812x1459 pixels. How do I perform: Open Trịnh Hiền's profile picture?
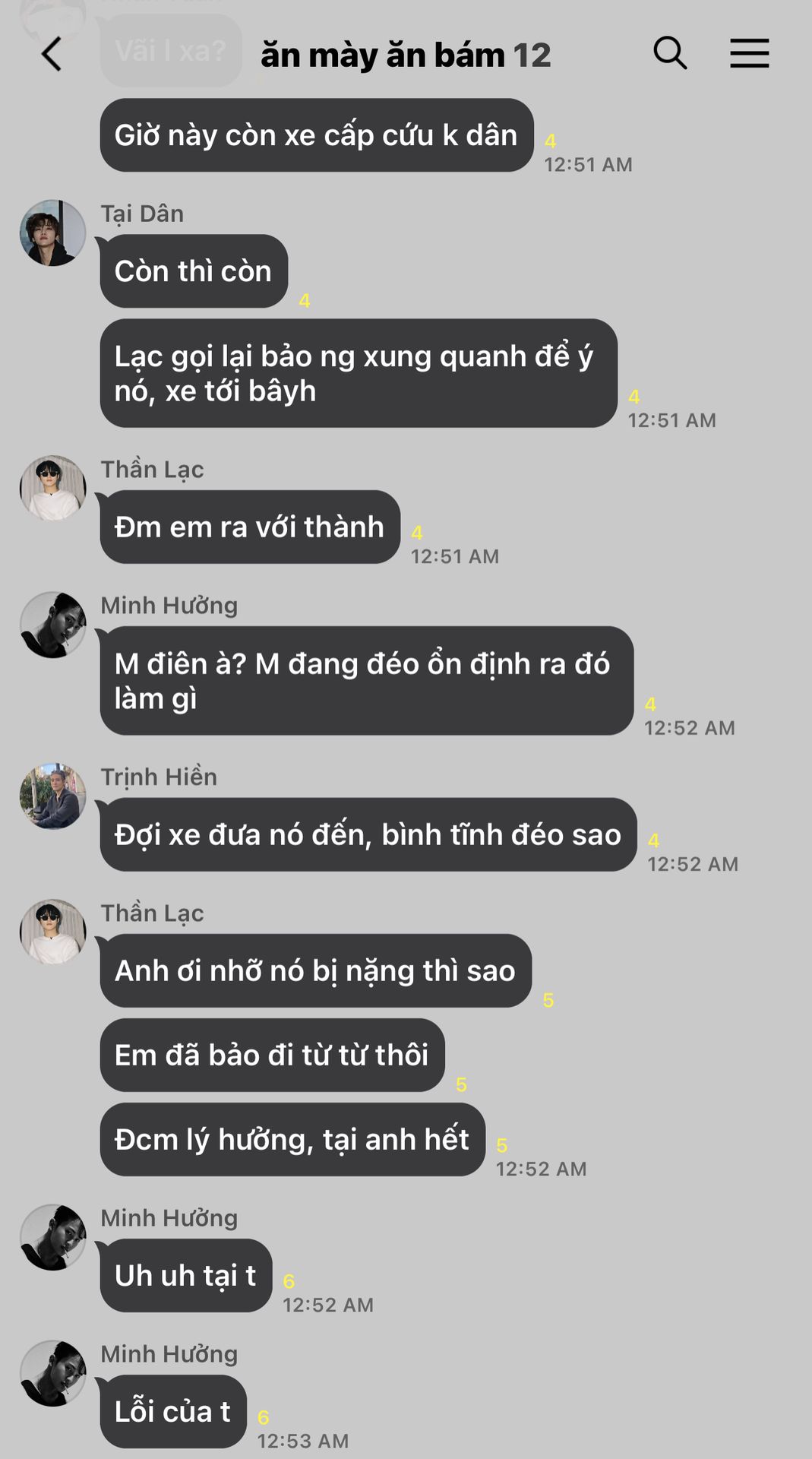[52, 796]
